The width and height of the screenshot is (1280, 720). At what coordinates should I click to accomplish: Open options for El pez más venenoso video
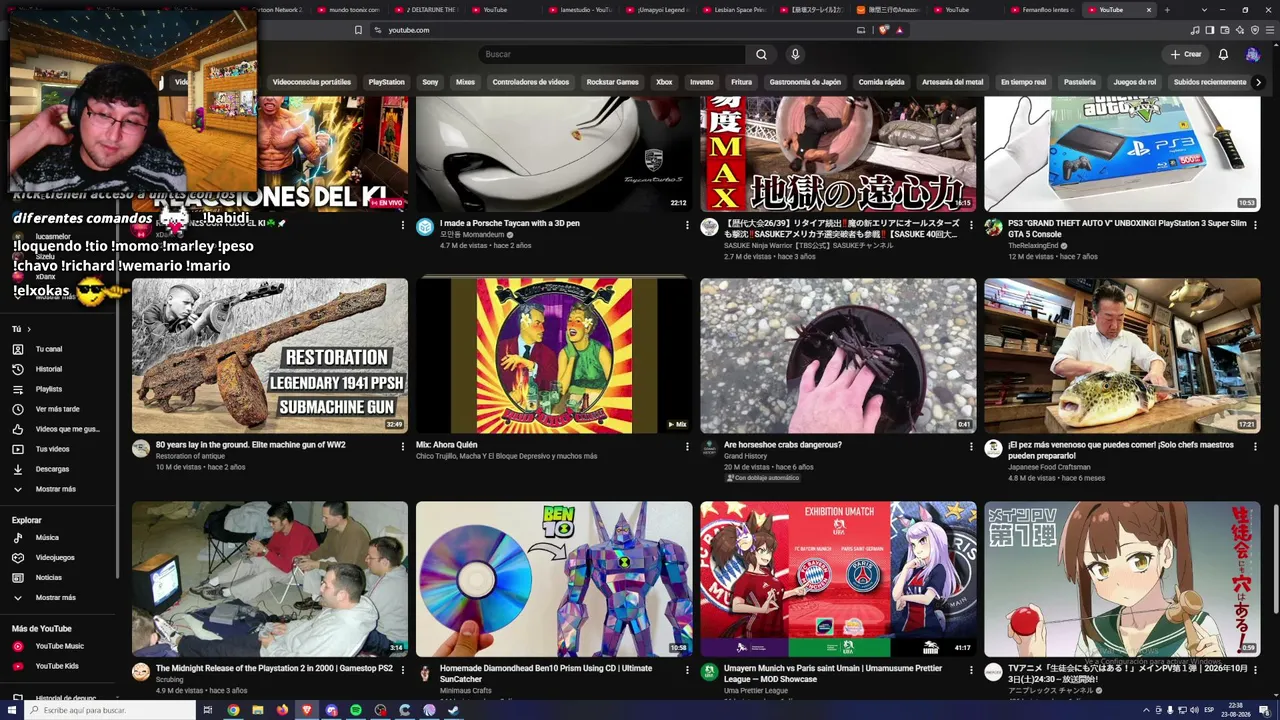tap(1255, 446)
